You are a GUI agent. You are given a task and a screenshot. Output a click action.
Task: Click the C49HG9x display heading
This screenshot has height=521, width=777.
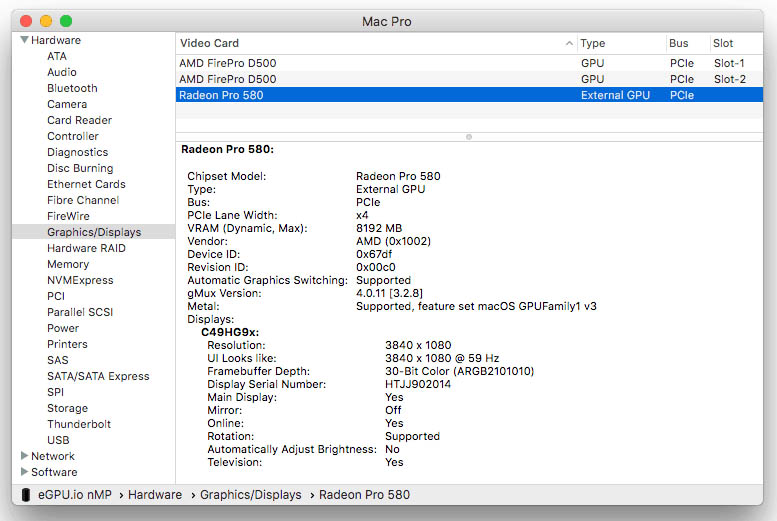[x=230, y=332]
